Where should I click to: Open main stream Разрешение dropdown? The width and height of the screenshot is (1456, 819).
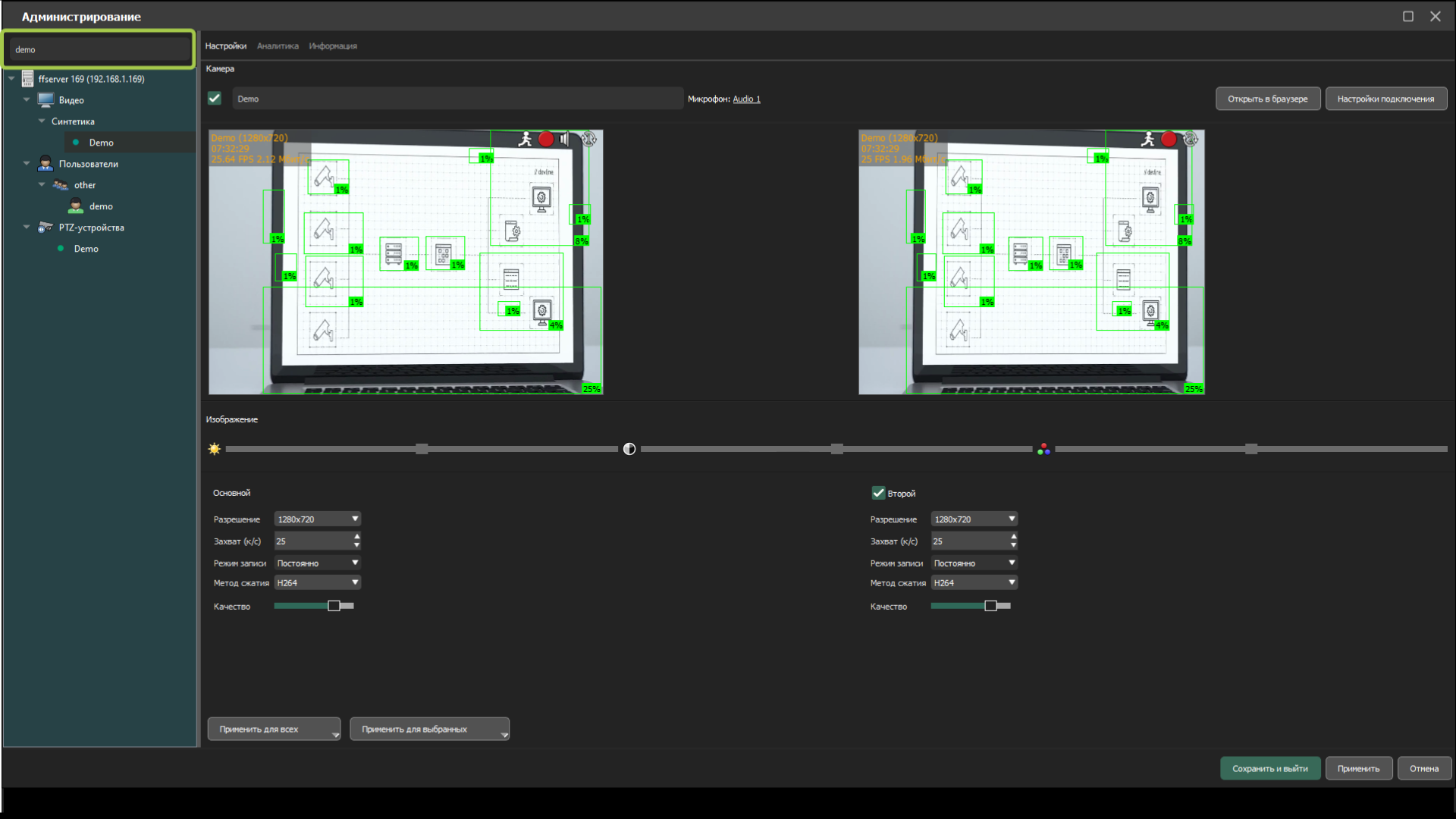pos(317,519)
